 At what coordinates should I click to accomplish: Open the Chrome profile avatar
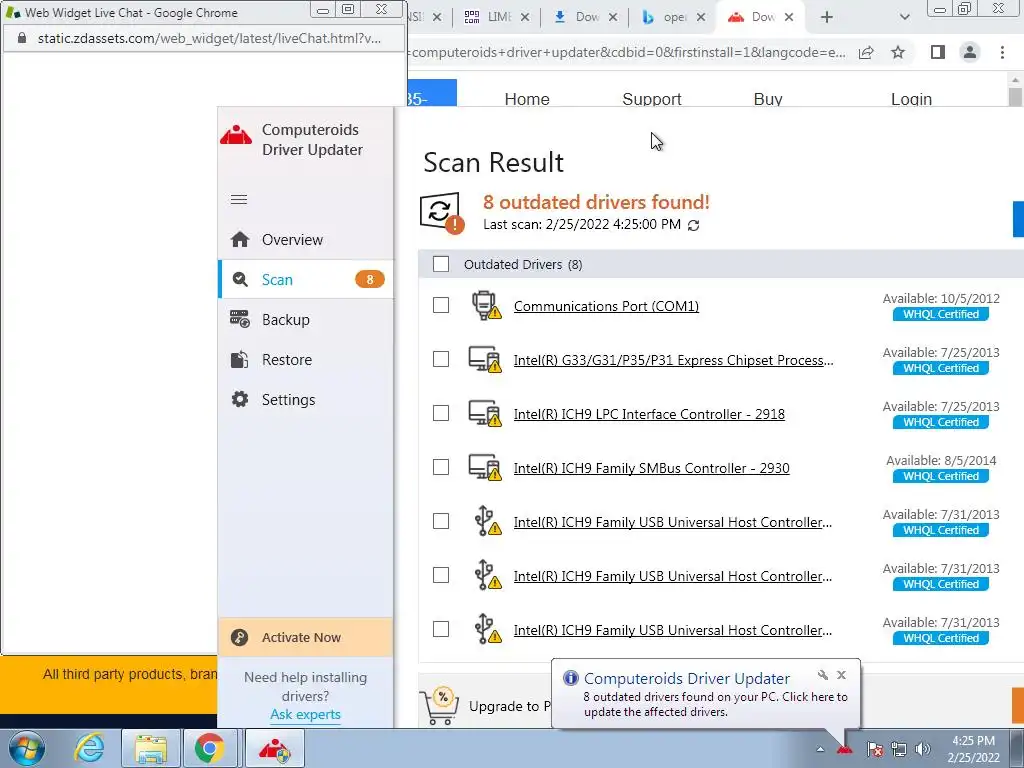coord(970,52)
